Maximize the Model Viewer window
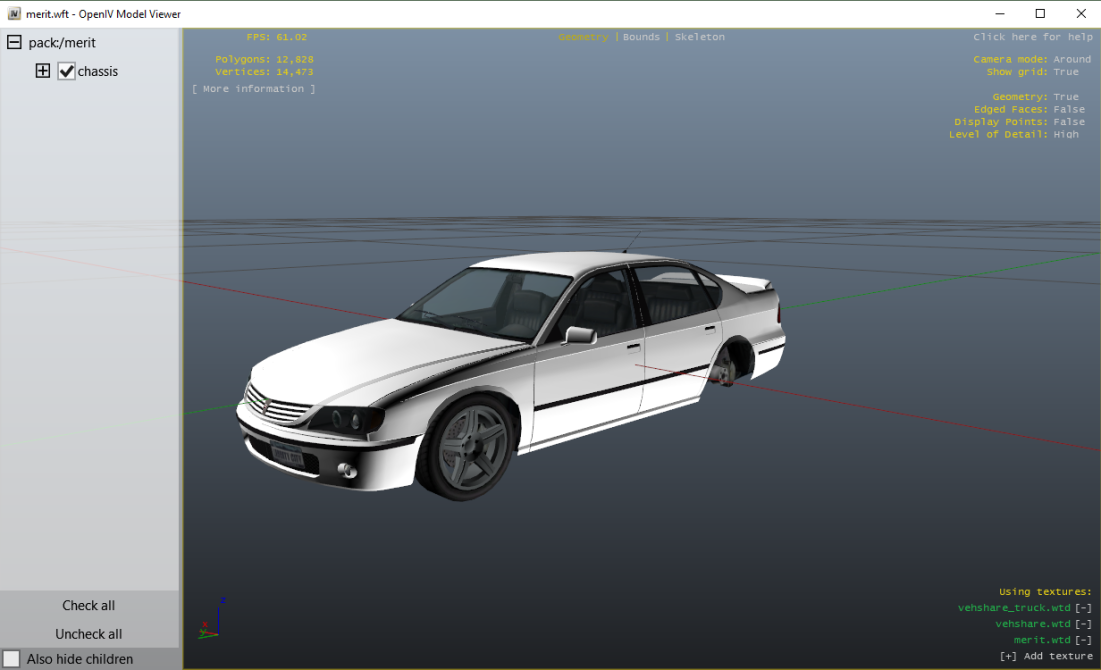This screenshot has height=670, width=1101. [1041, 13]
